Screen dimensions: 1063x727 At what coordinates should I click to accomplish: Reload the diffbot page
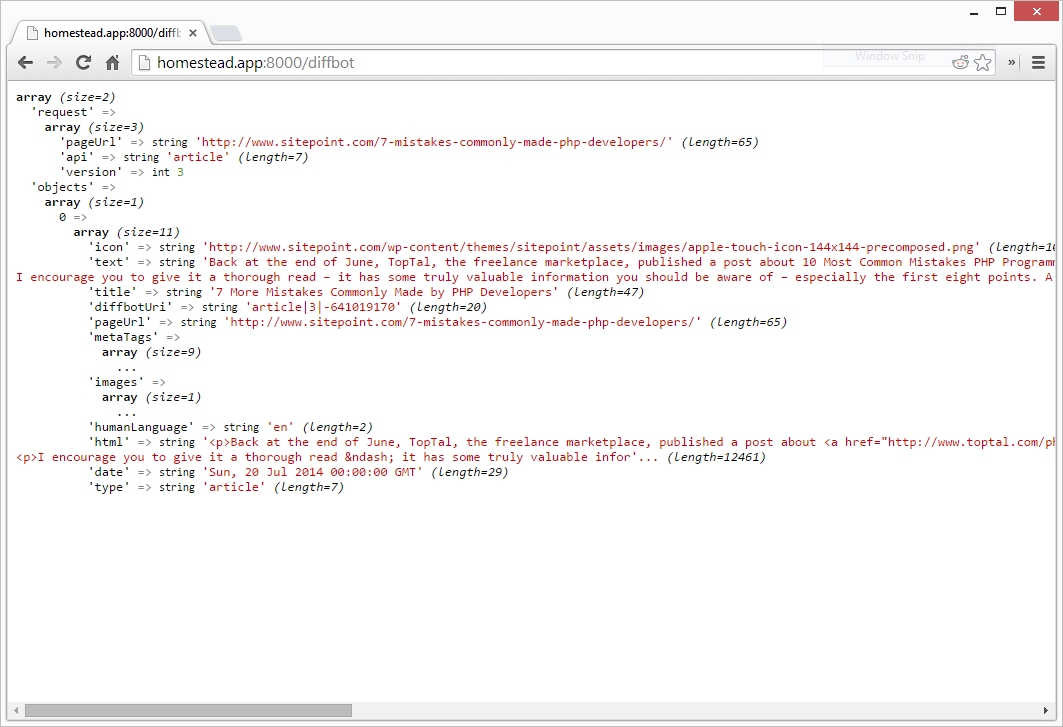(x=83, y=62)
